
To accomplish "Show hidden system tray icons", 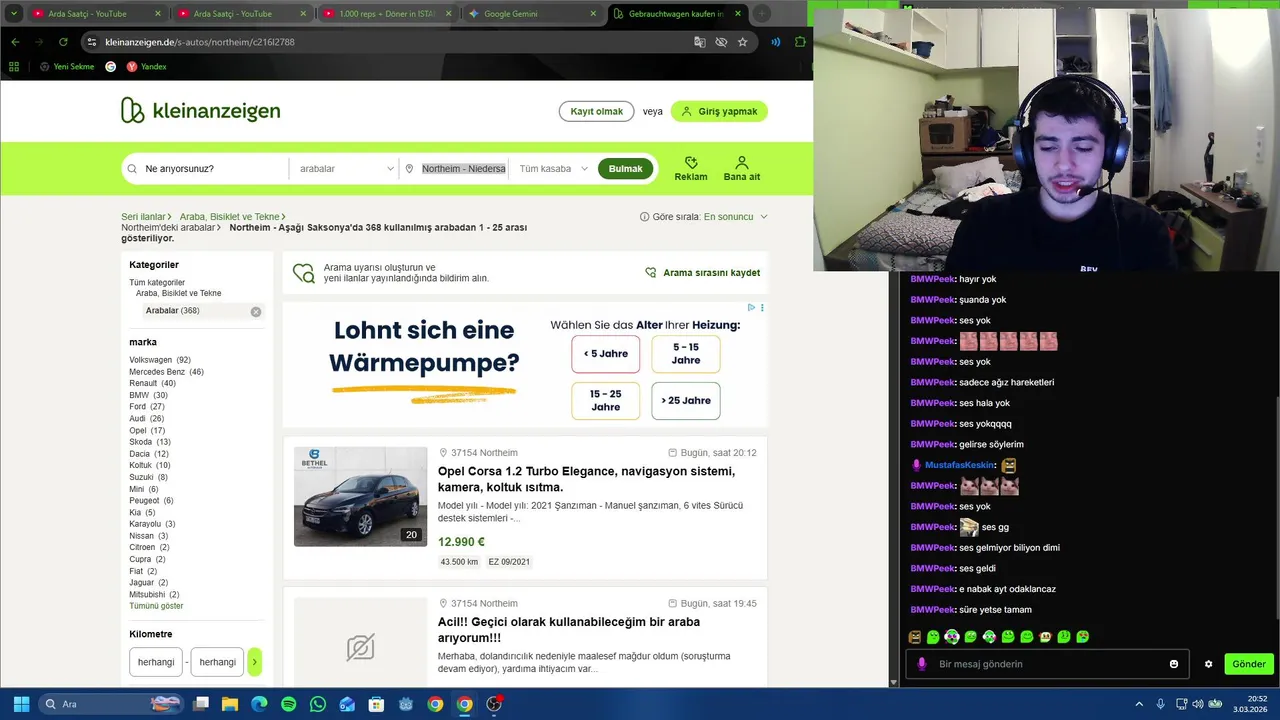I will click(x=1139, y=704).
